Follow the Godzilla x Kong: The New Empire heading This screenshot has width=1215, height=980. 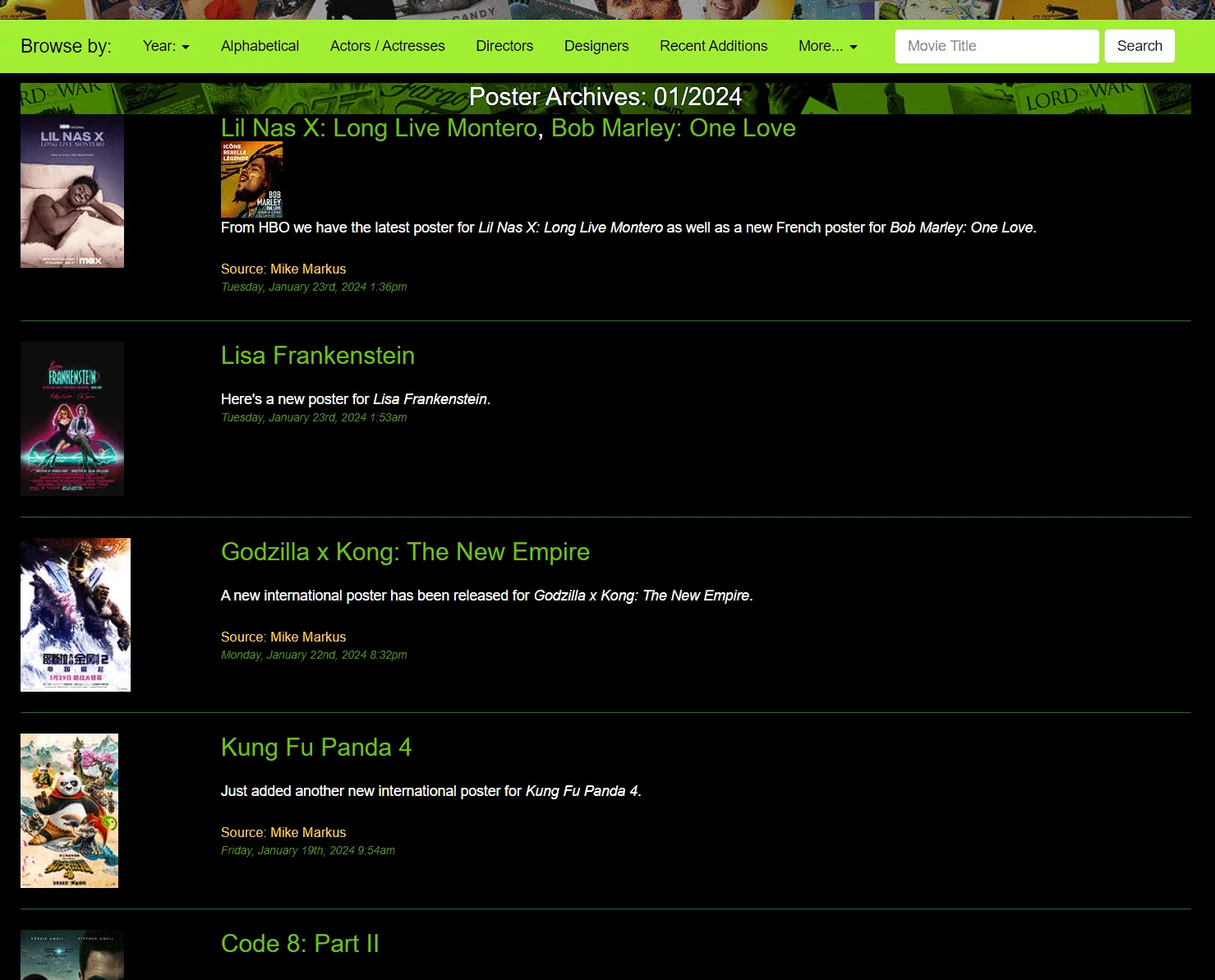click(405, 552)
